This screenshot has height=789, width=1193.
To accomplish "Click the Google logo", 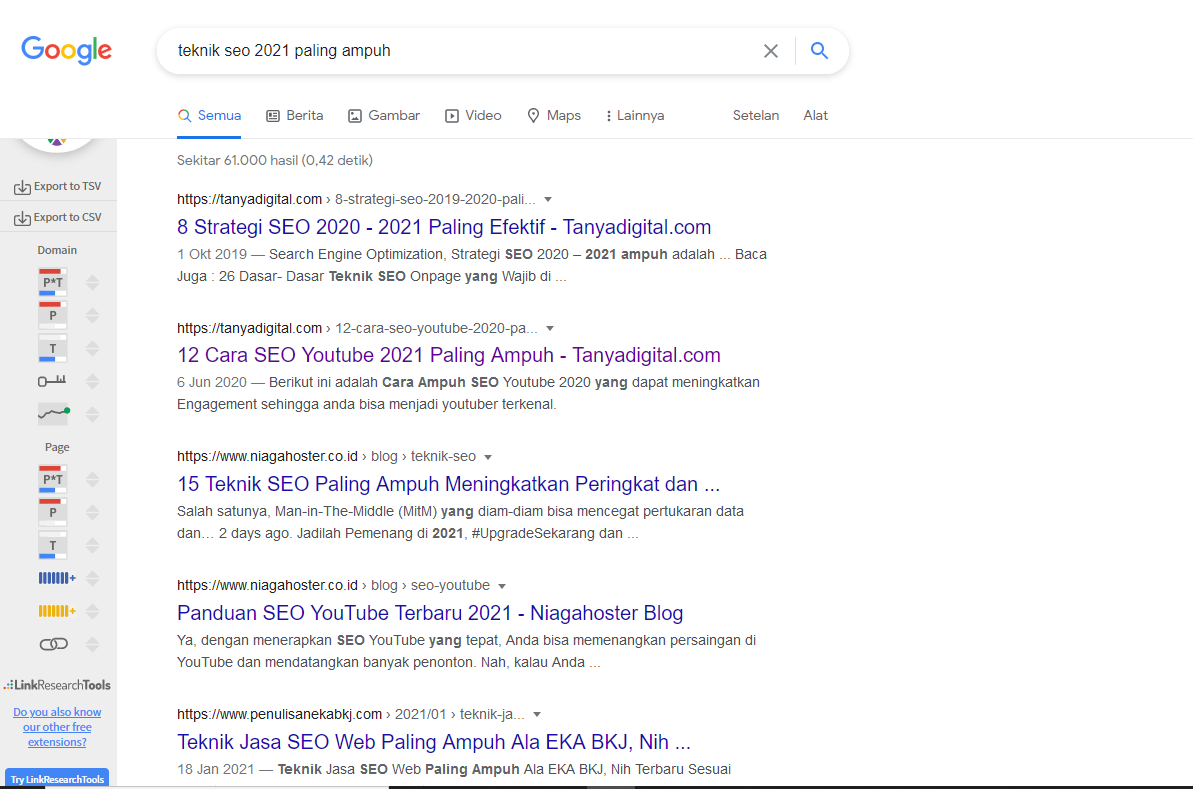I will [x=66, y=50].
